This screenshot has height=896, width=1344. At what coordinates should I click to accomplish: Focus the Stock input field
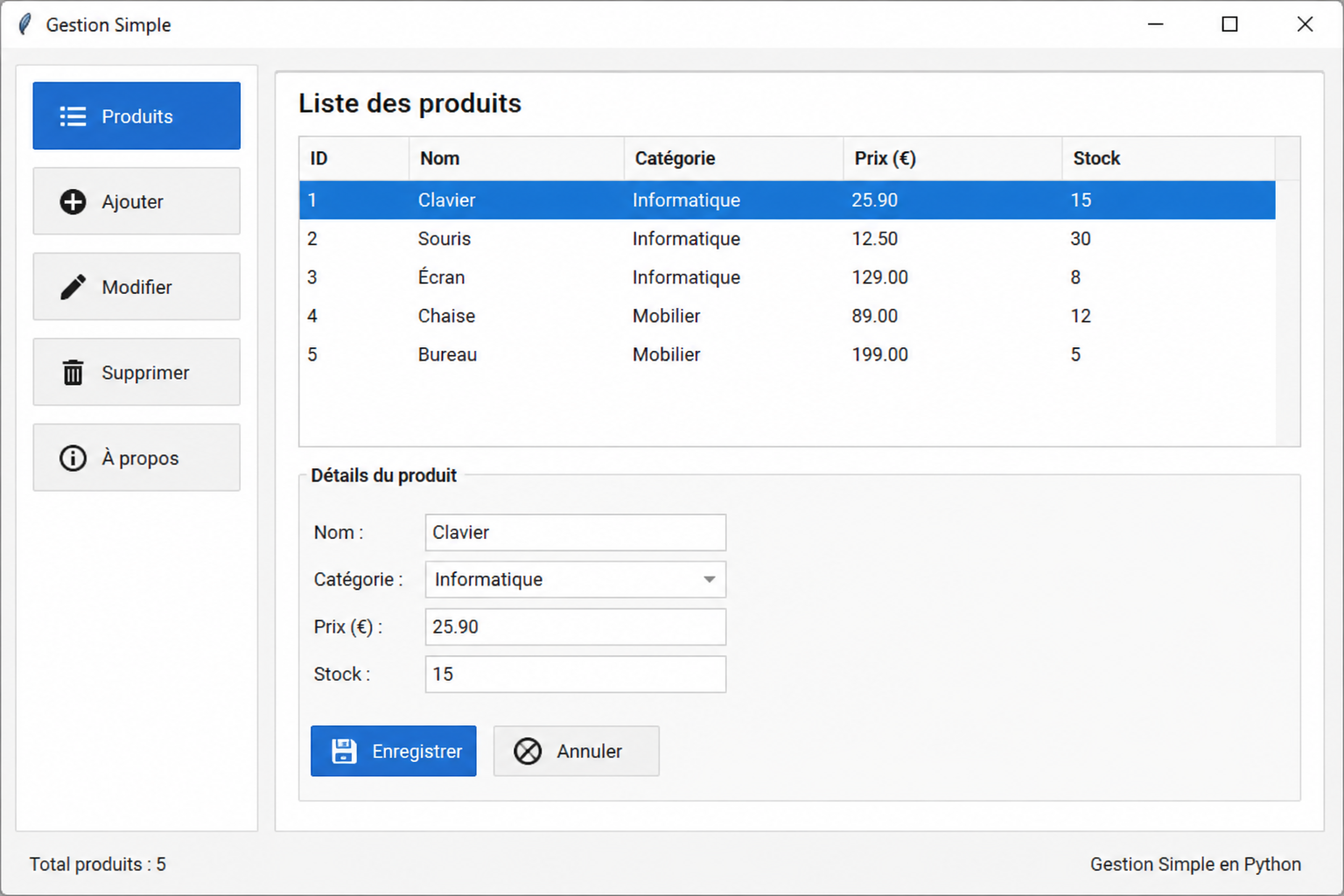tap(576, 674)
